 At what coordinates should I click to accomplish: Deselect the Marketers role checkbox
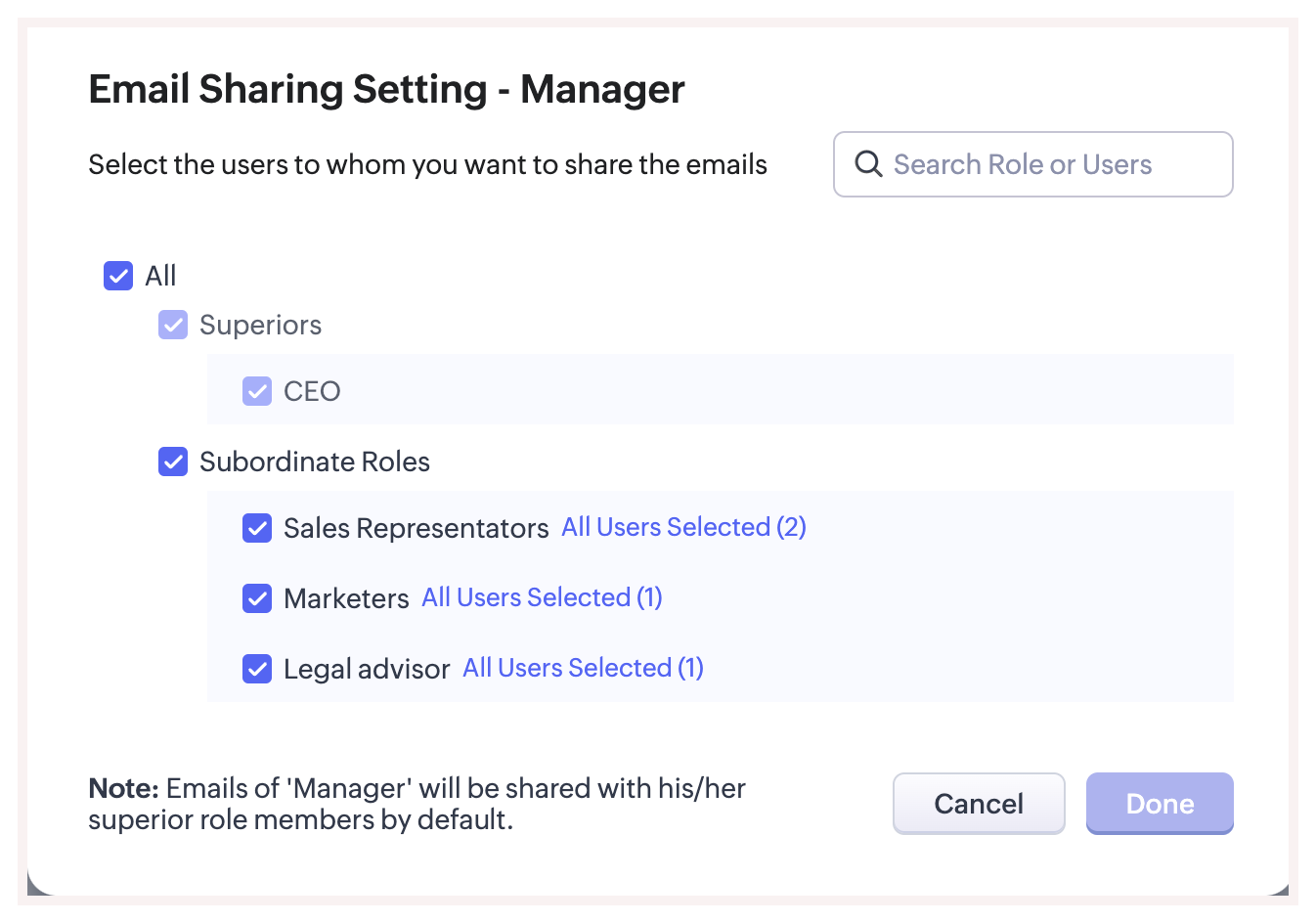[x=257, y=598]
